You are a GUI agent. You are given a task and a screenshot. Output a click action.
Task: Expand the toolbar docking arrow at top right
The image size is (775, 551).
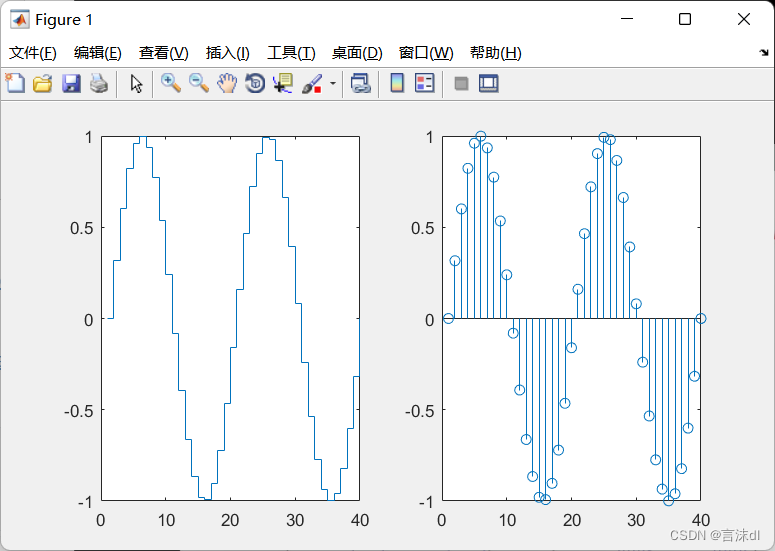(764, 52)
